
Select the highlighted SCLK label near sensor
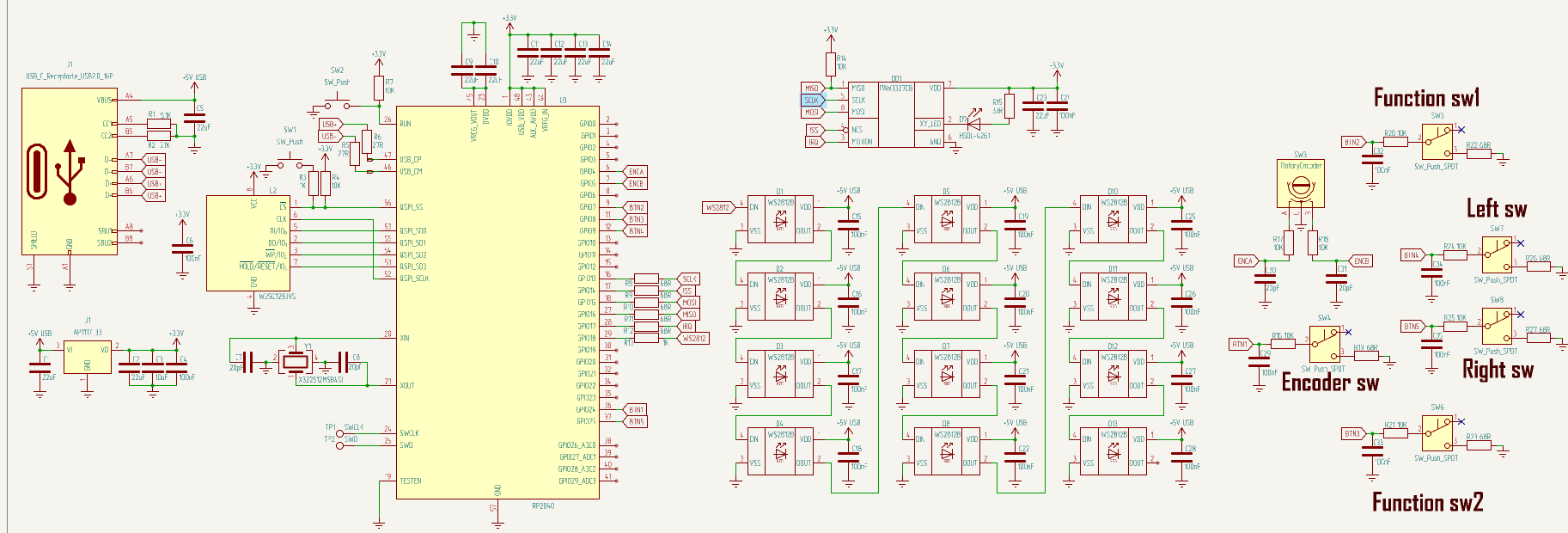point(812,101)
